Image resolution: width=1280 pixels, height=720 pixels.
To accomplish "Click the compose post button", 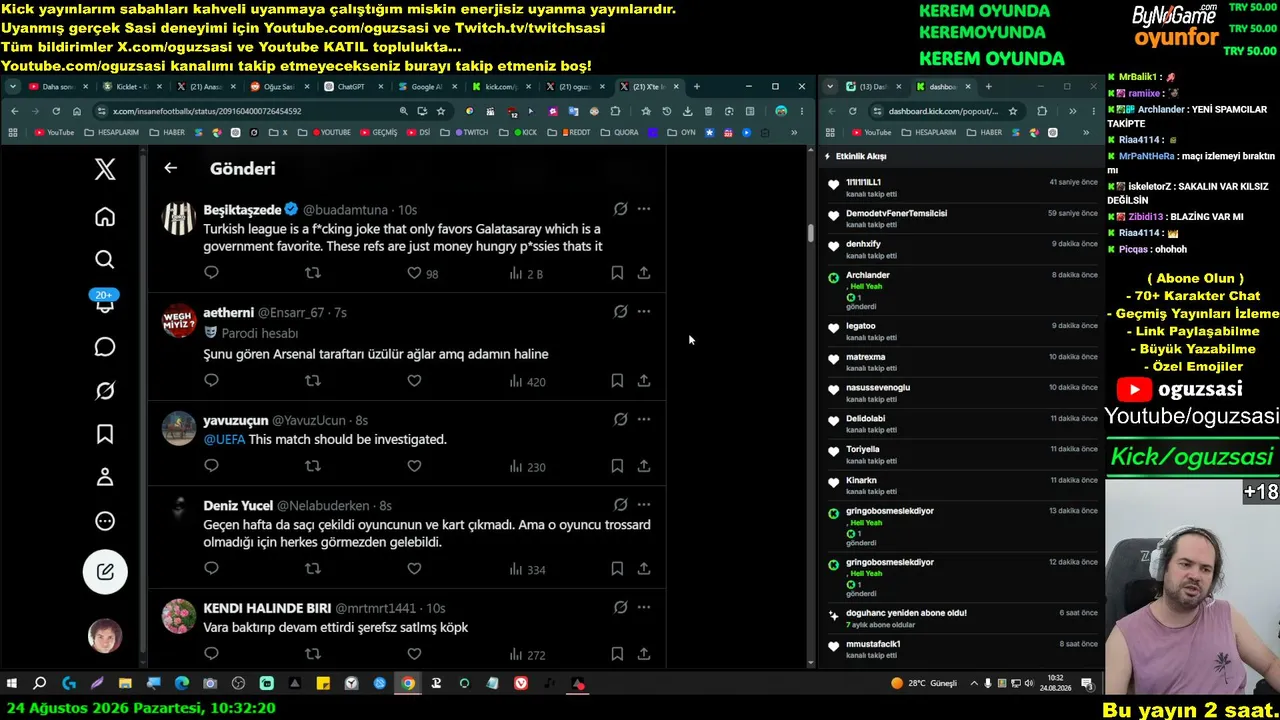I will pos(105,572).
